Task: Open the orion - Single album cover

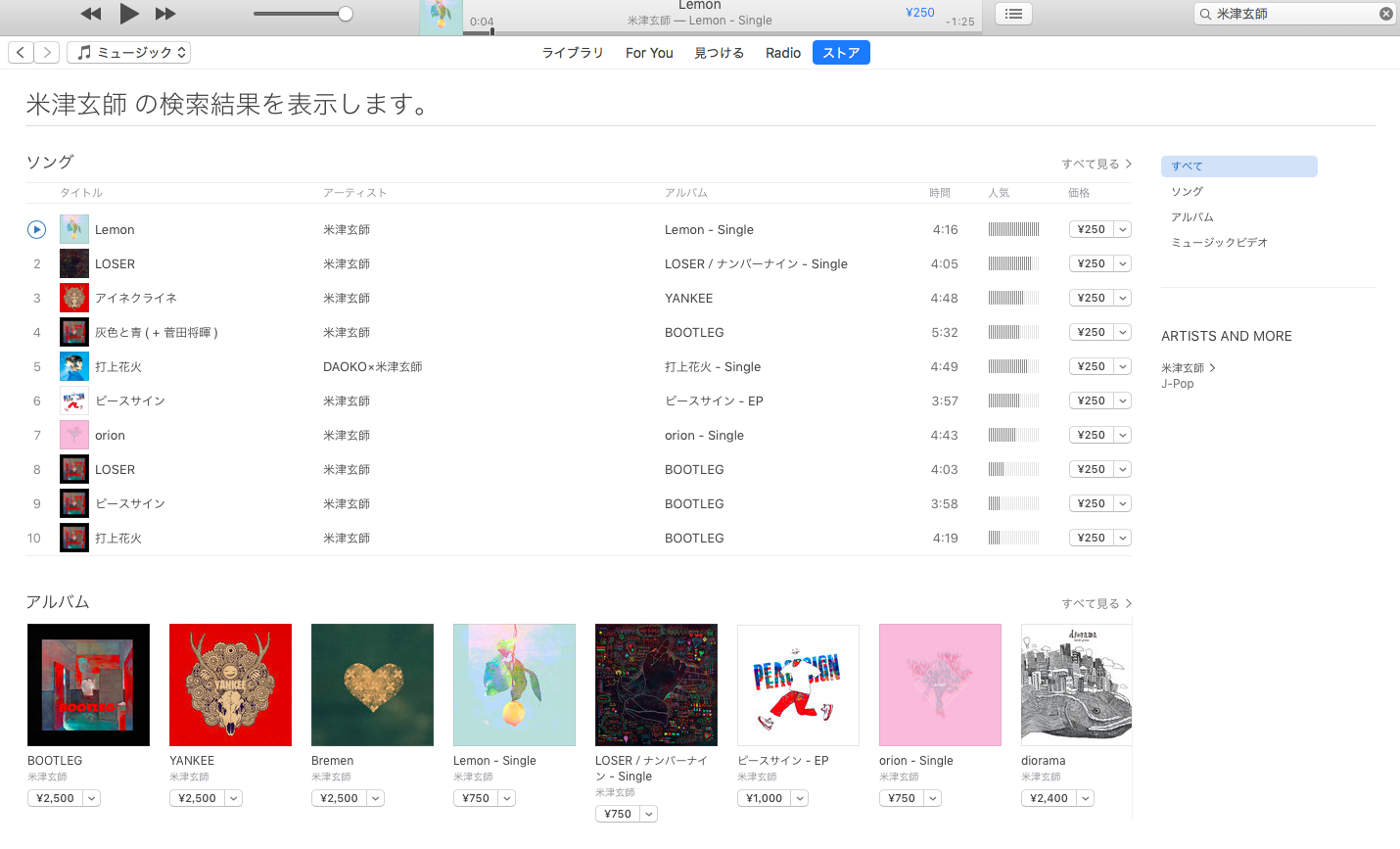Action: coord(940,684)
